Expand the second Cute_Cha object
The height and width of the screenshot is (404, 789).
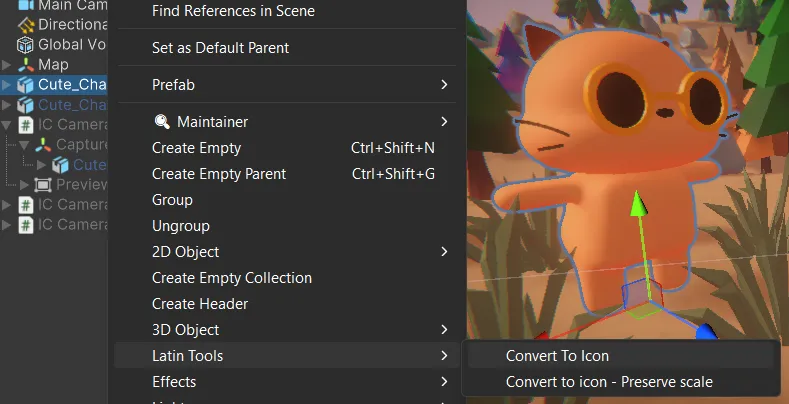pyautogui.click(x=7, y=105)
